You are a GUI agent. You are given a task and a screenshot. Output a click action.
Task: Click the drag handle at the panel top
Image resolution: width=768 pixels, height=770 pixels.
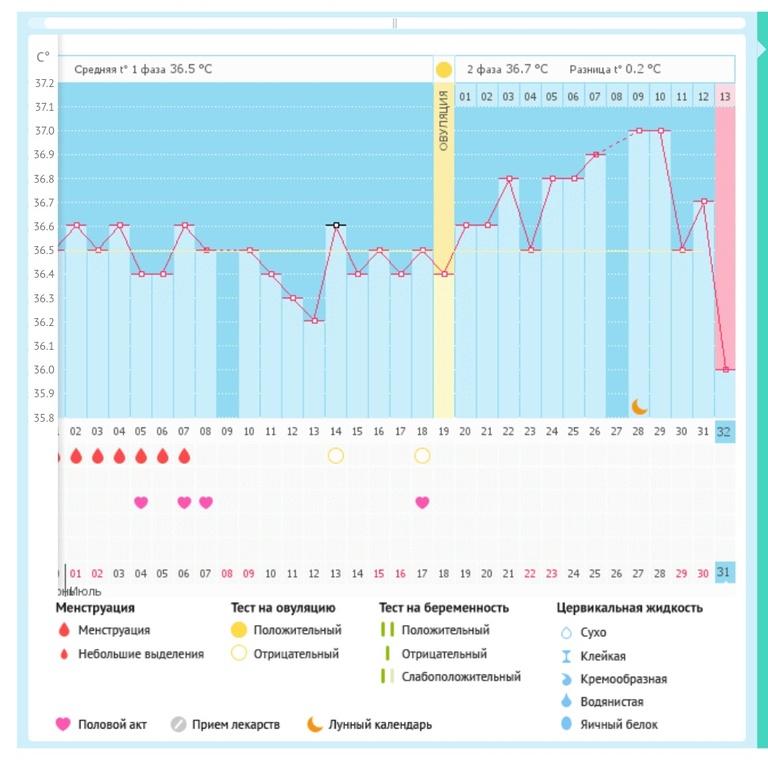(395, 22)
